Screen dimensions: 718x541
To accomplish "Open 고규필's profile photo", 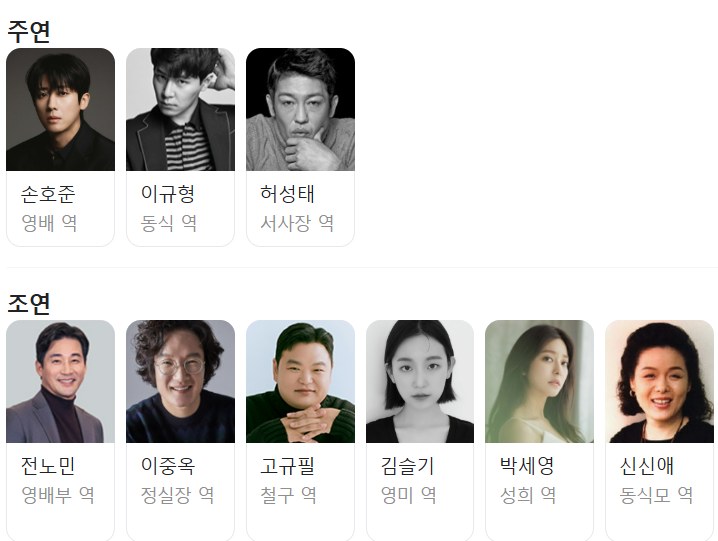I will click(x=300, y=382).
